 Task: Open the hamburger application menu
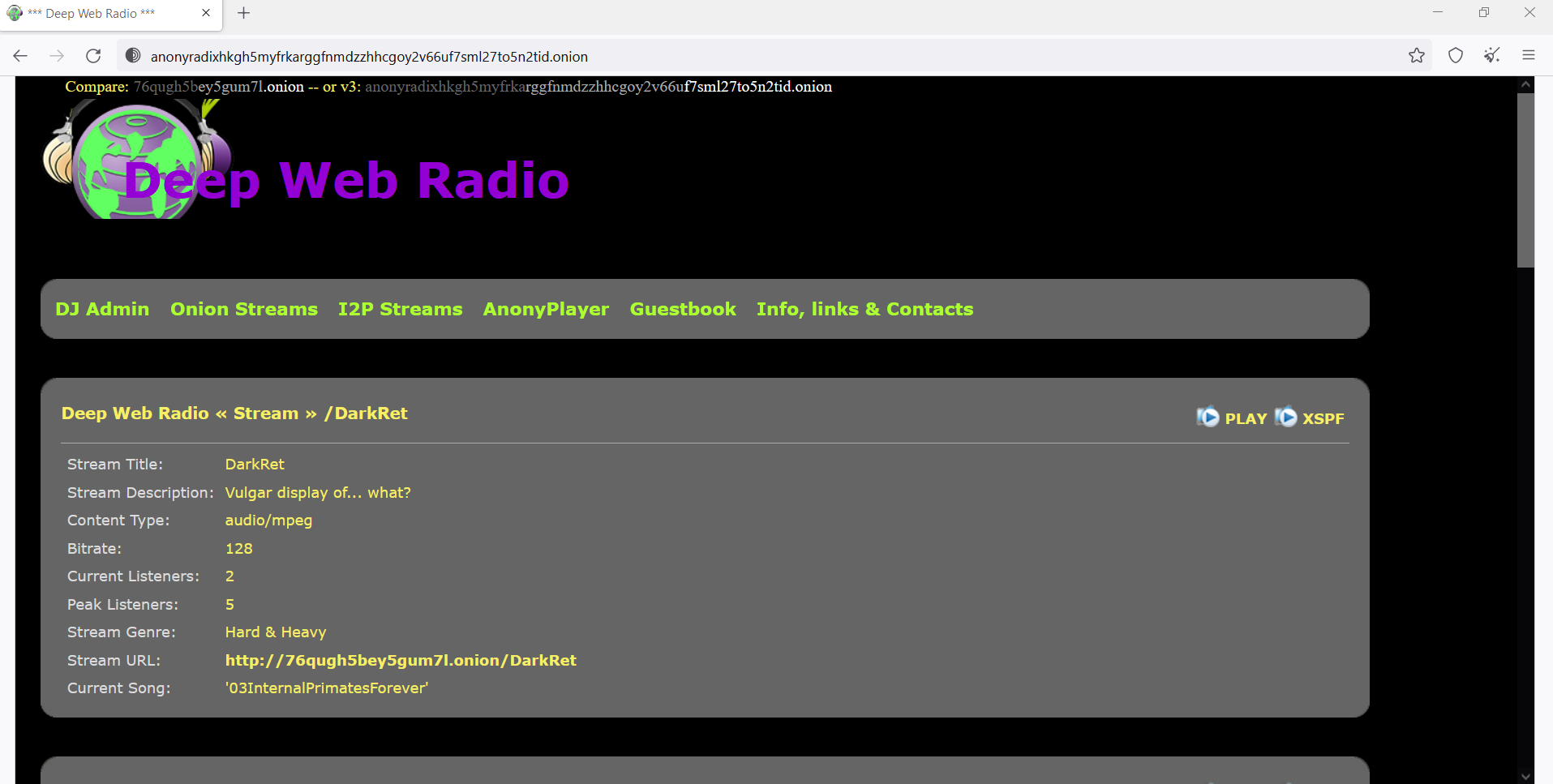point(1529,56)
